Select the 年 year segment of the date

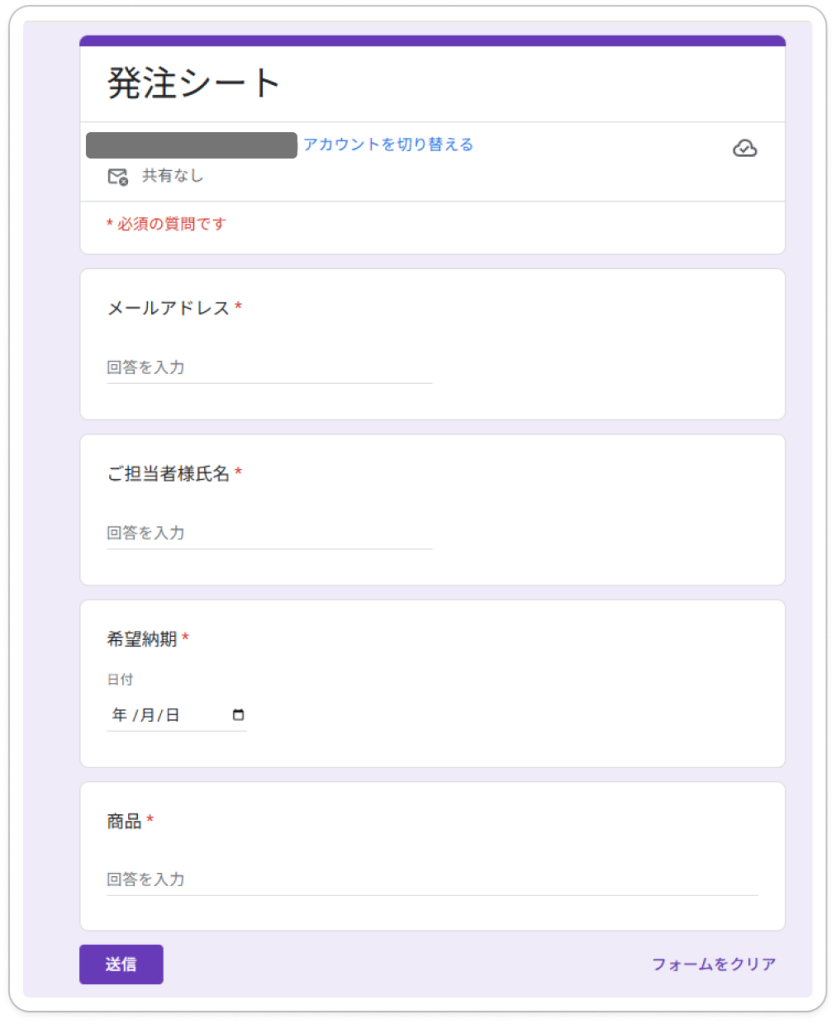tap(120, 714)
